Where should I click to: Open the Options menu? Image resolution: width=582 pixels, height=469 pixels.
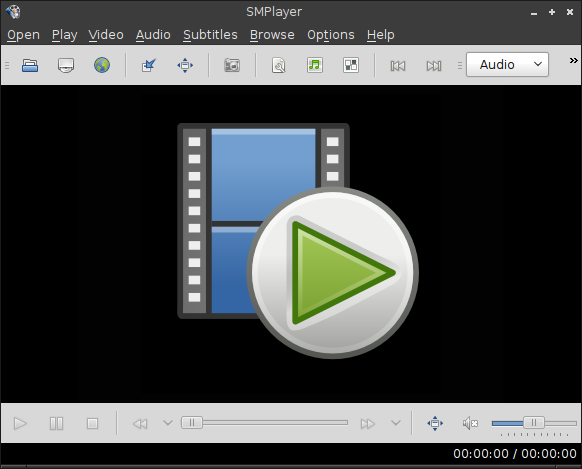click(331, 35)
